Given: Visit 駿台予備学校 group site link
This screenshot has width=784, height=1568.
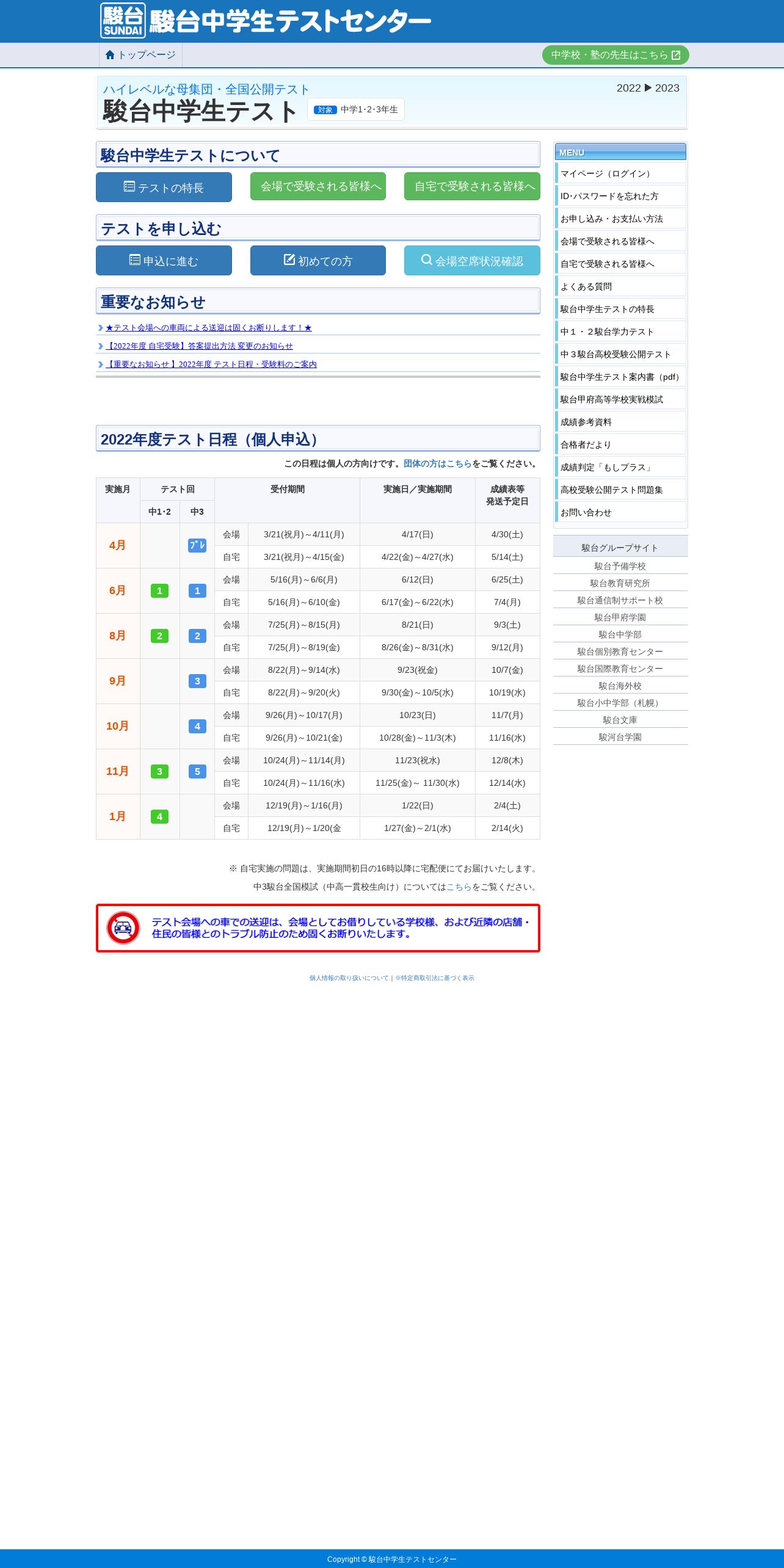Looking at the screenshot, I should pos(620,566).
